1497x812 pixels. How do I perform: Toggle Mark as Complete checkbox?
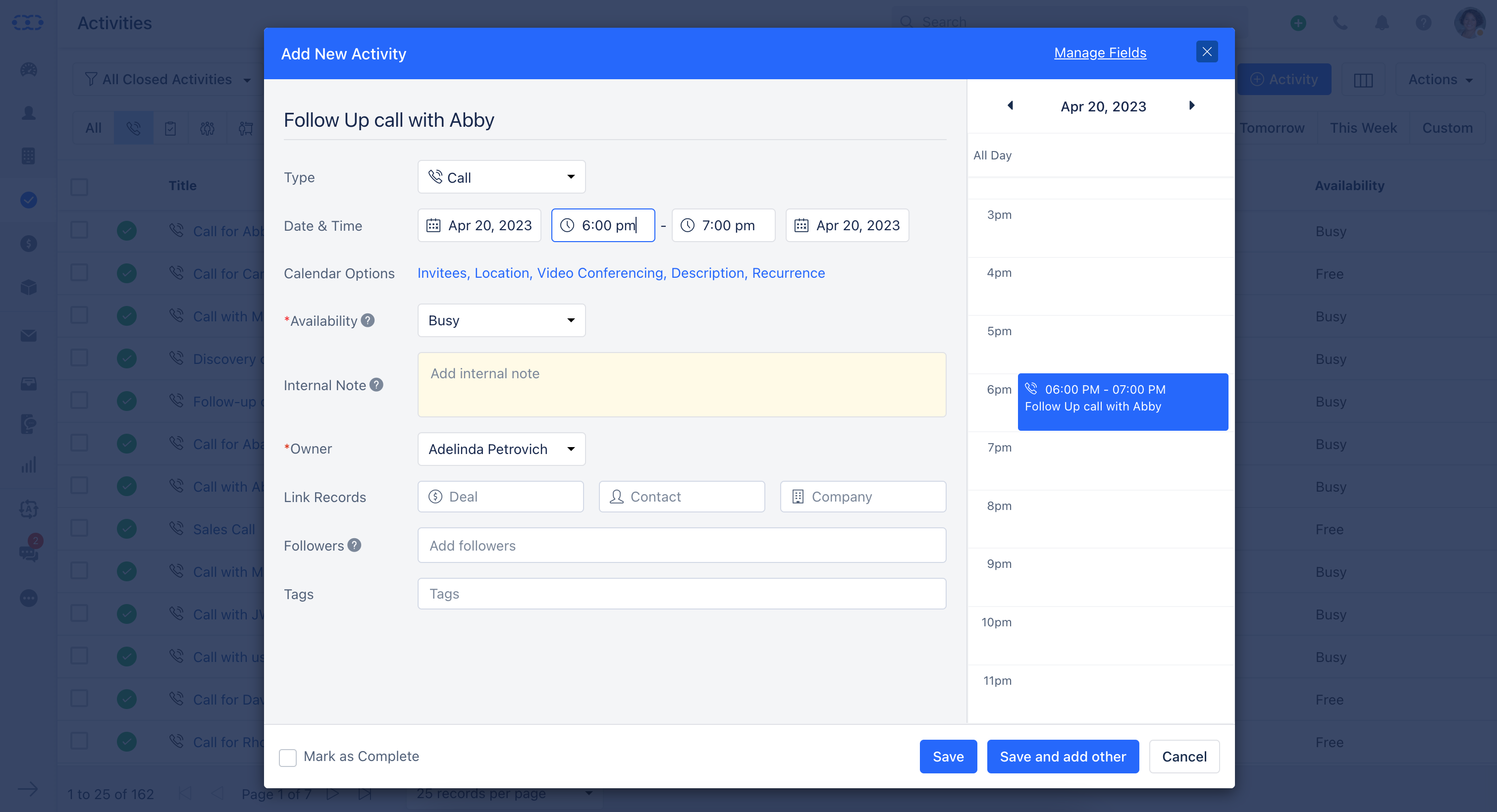click(x=288, y=758)
